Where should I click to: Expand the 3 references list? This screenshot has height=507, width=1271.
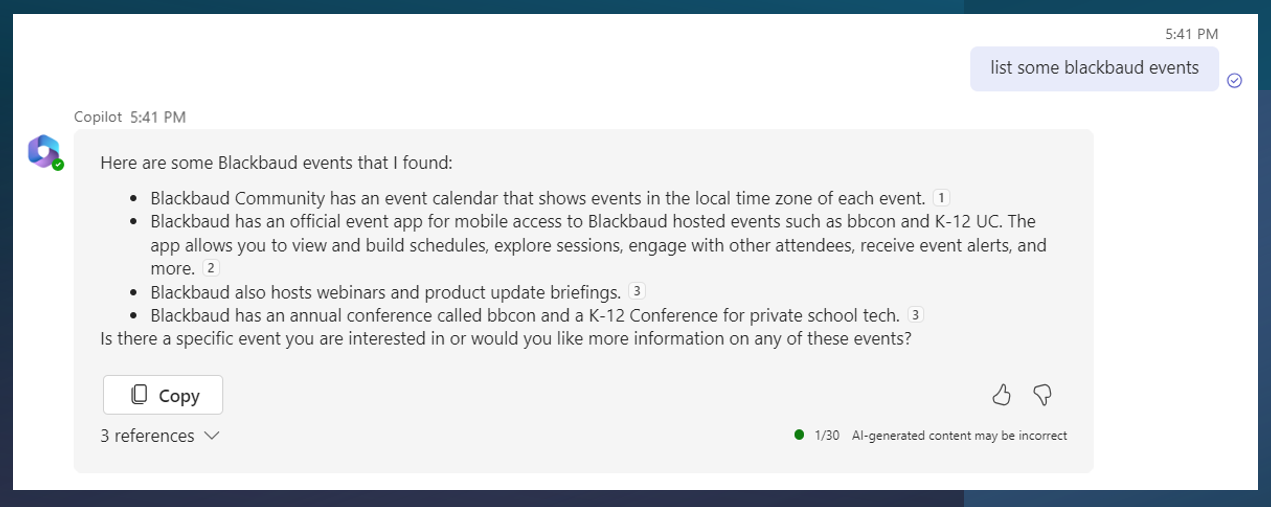click(159, 436)
